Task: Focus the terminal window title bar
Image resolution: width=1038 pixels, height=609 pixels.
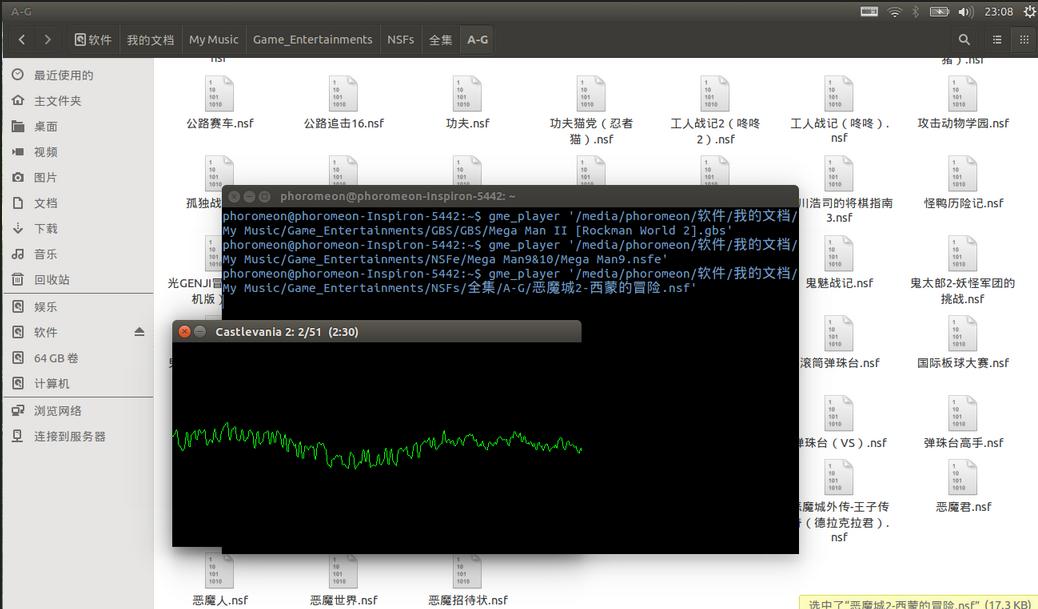Action: (x=510, y=196)
